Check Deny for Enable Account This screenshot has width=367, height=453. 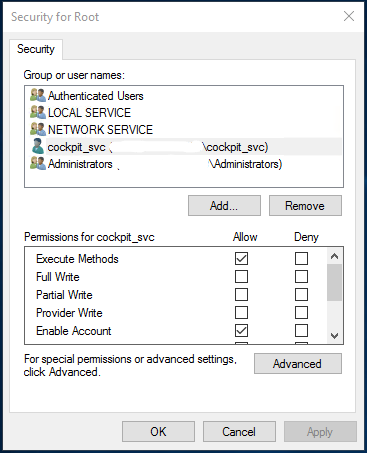pyautogui.click(x=301, y=330)
